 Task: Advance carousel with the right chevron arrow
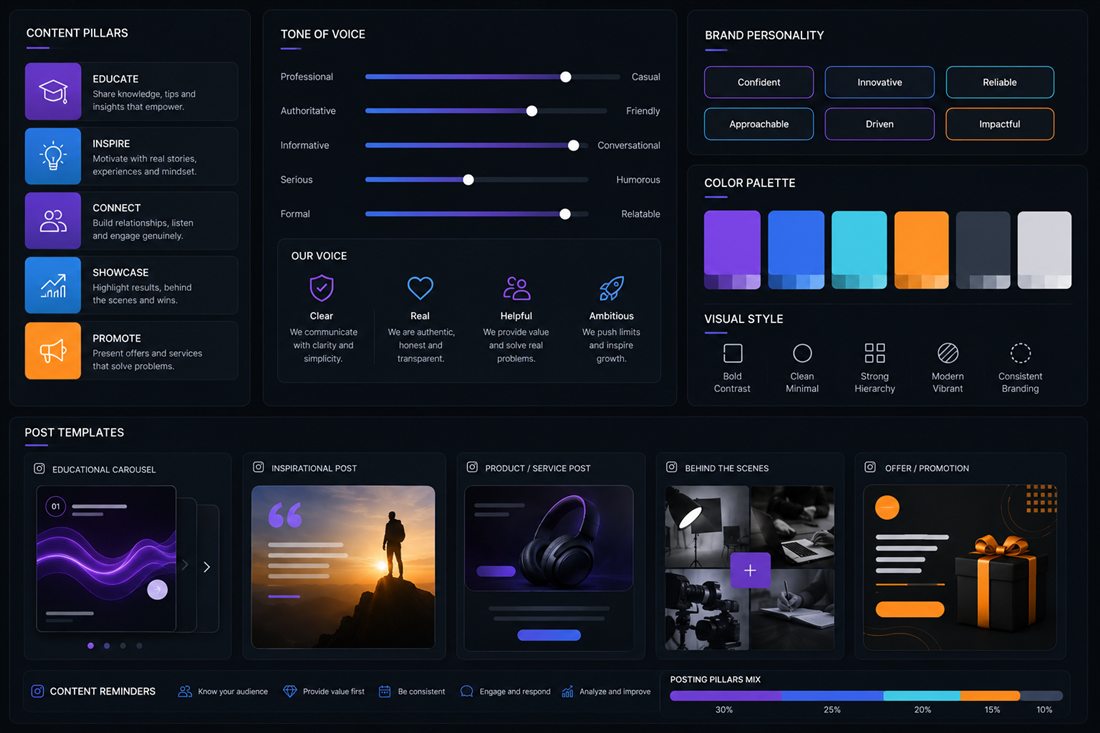(207, 567)
